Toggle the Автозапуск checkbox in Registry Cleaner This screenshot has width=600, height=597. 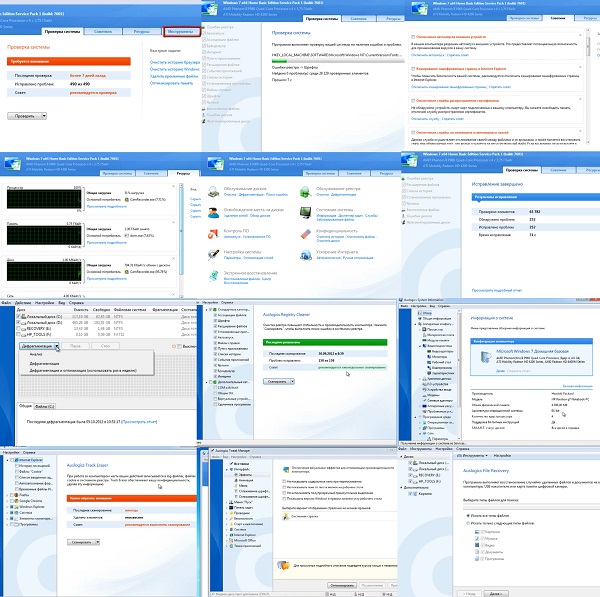tap(215, 337)
